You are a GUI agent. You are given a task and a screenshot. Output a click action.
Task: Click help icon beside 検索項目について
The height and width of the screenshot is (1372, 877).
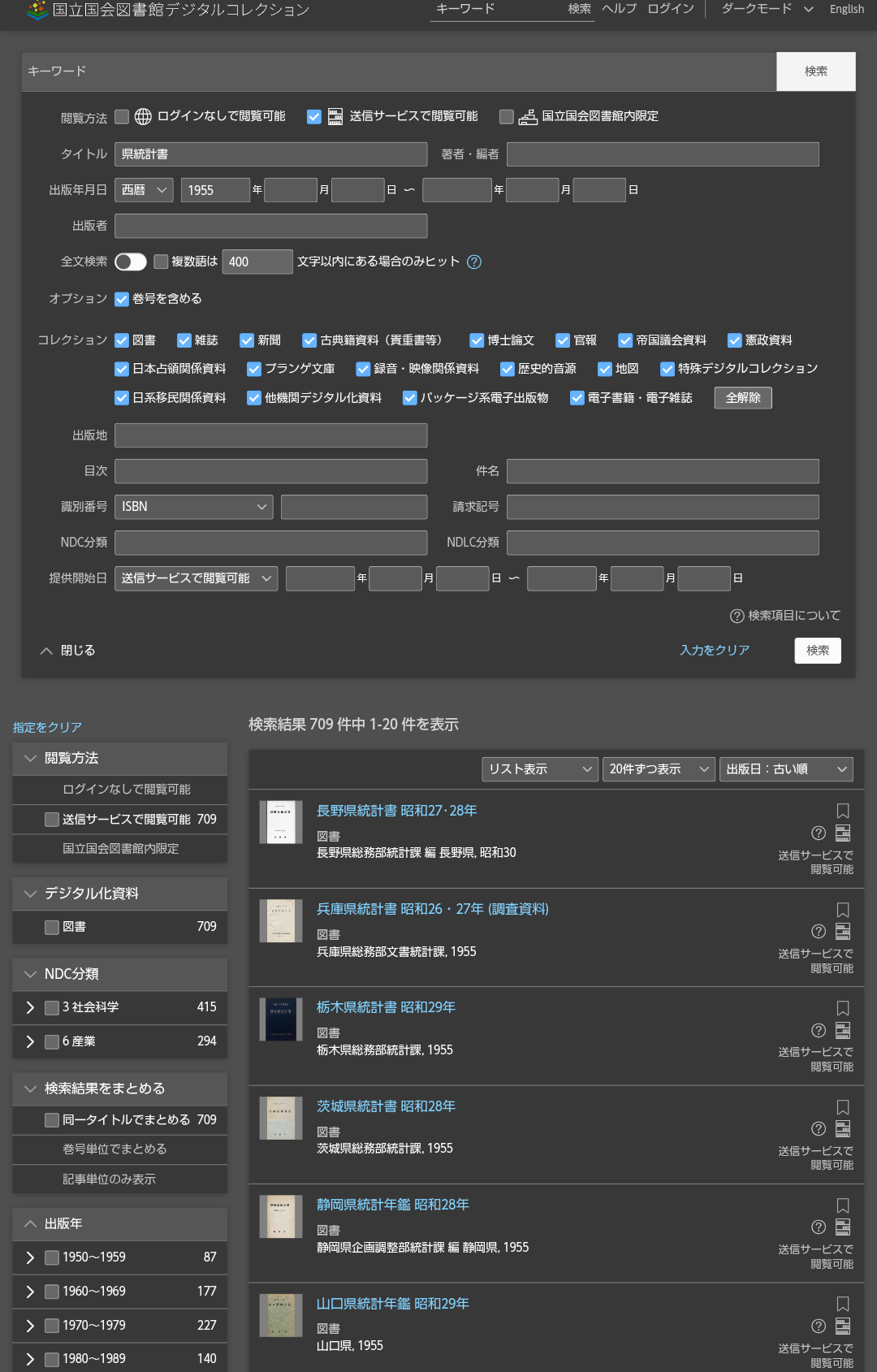(737, 616)
